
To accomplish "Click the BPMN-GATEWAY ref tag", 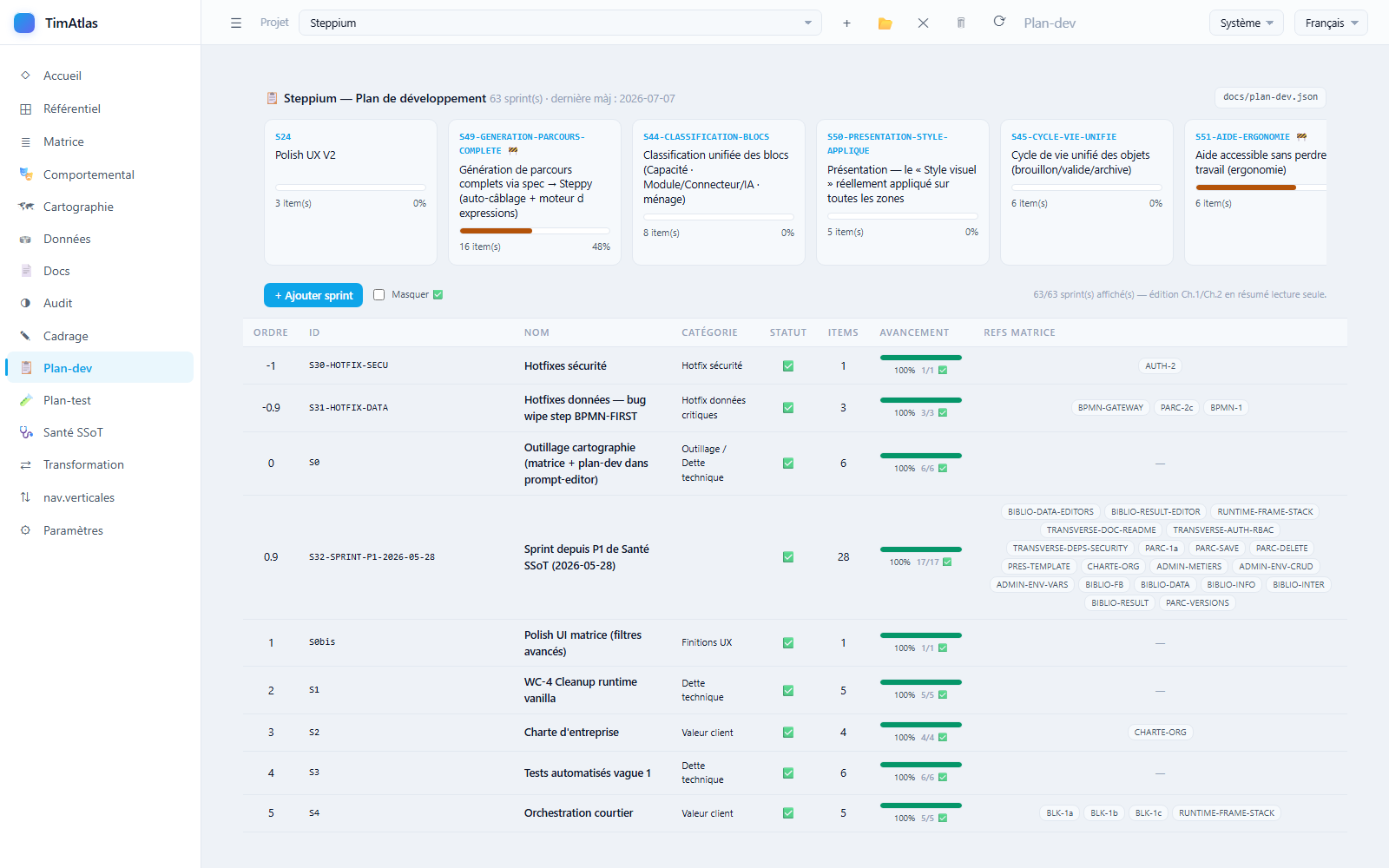I will (1110, 408).
